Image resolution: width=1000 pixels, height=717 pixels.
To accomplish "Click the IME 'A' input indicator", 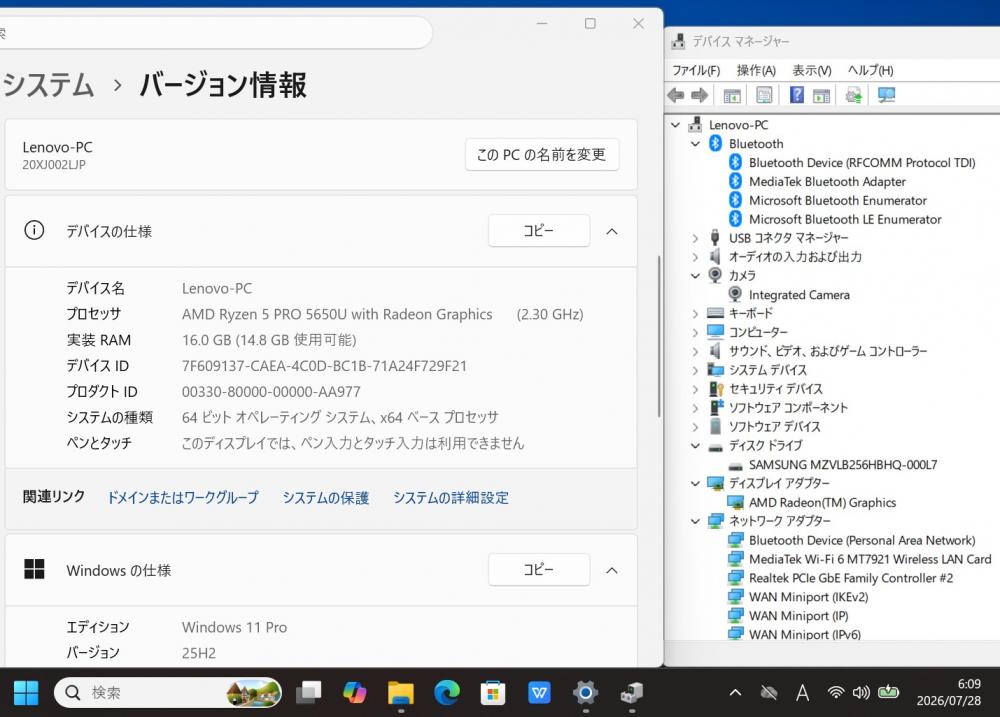I will tap(802, 693).
